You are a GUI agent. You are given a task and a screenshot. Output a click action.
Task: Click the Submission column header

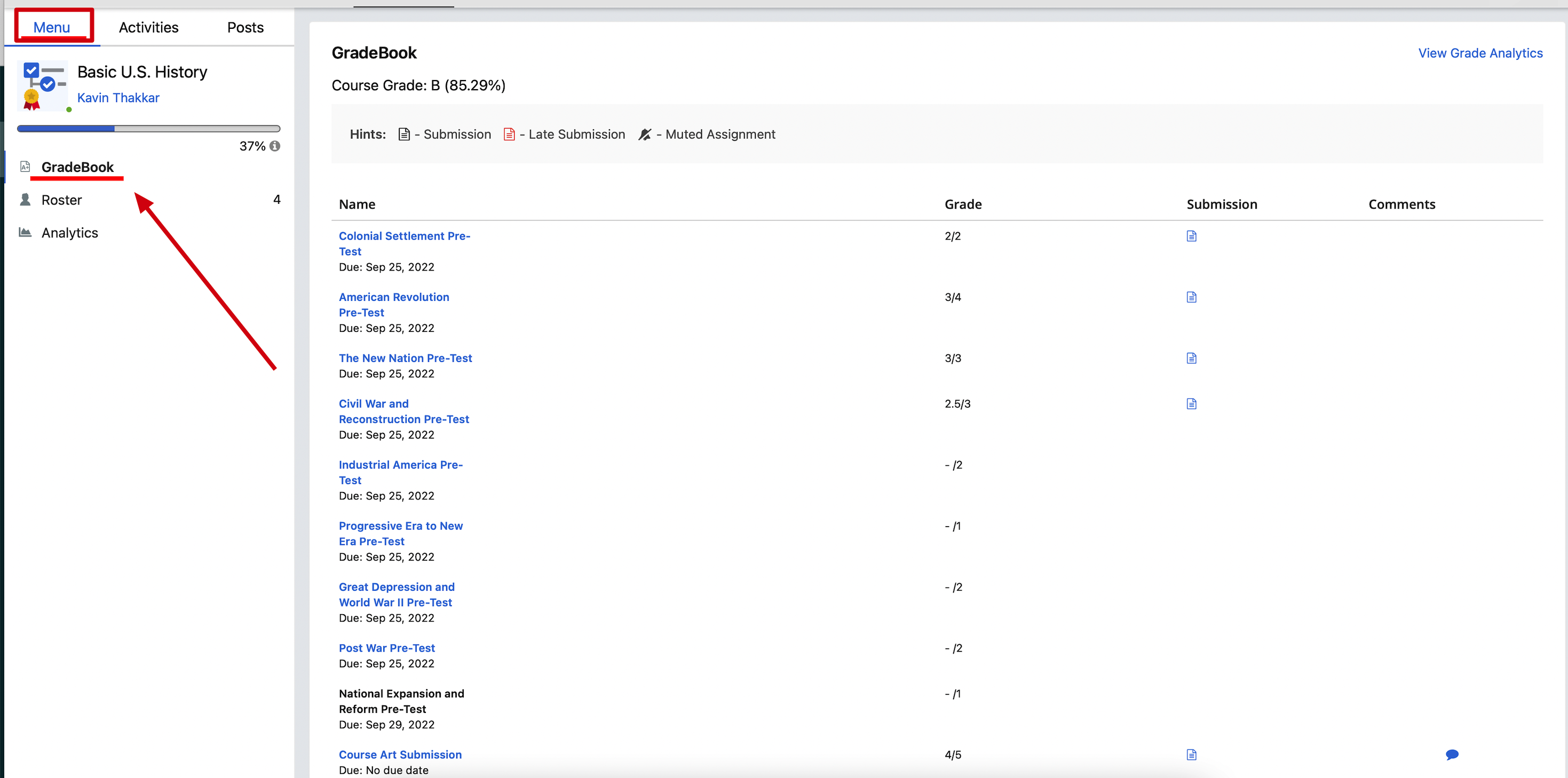[1222, 204]
